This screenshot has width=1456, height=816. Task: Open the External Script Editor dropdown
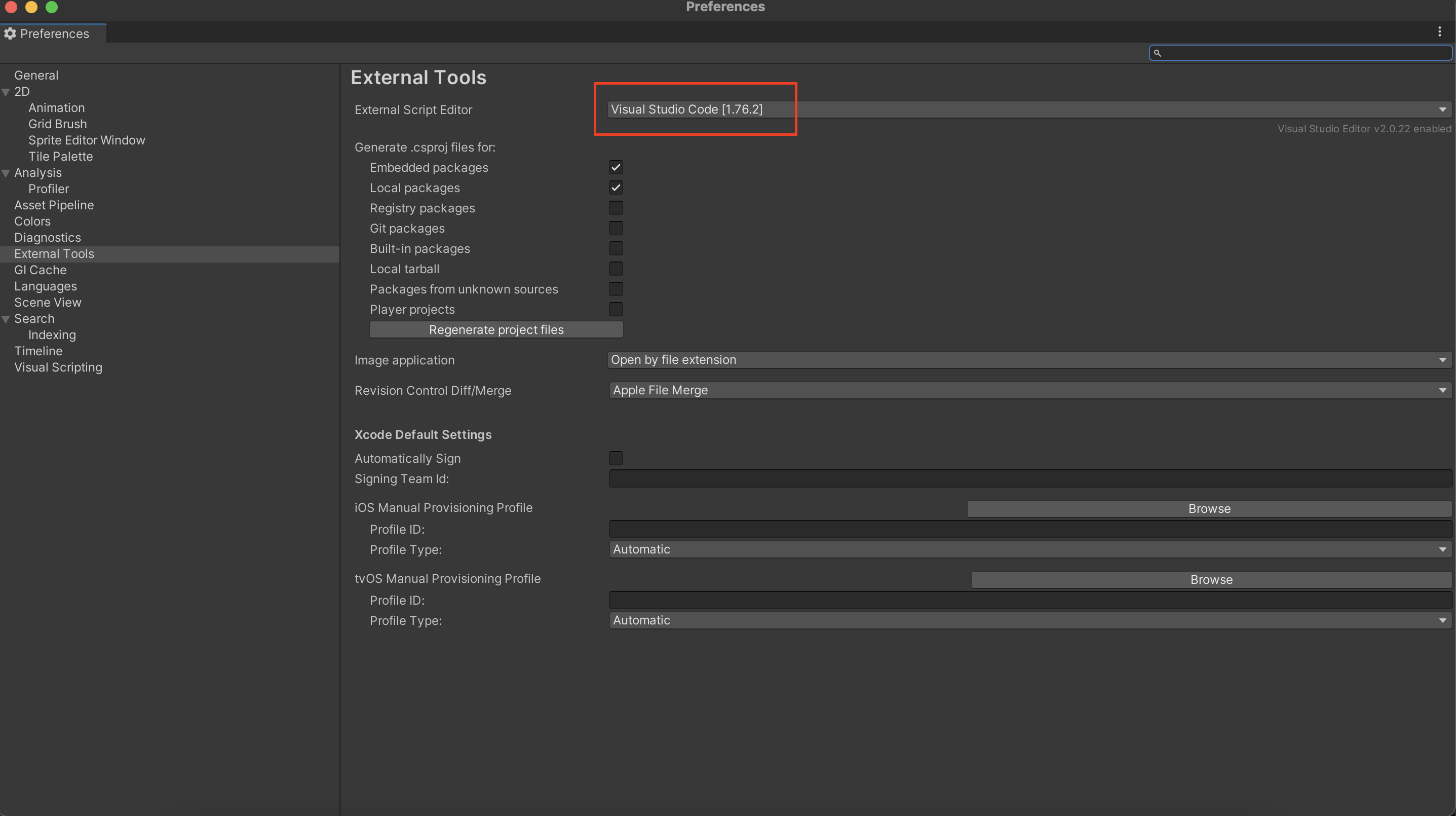tap(1029, 109)
